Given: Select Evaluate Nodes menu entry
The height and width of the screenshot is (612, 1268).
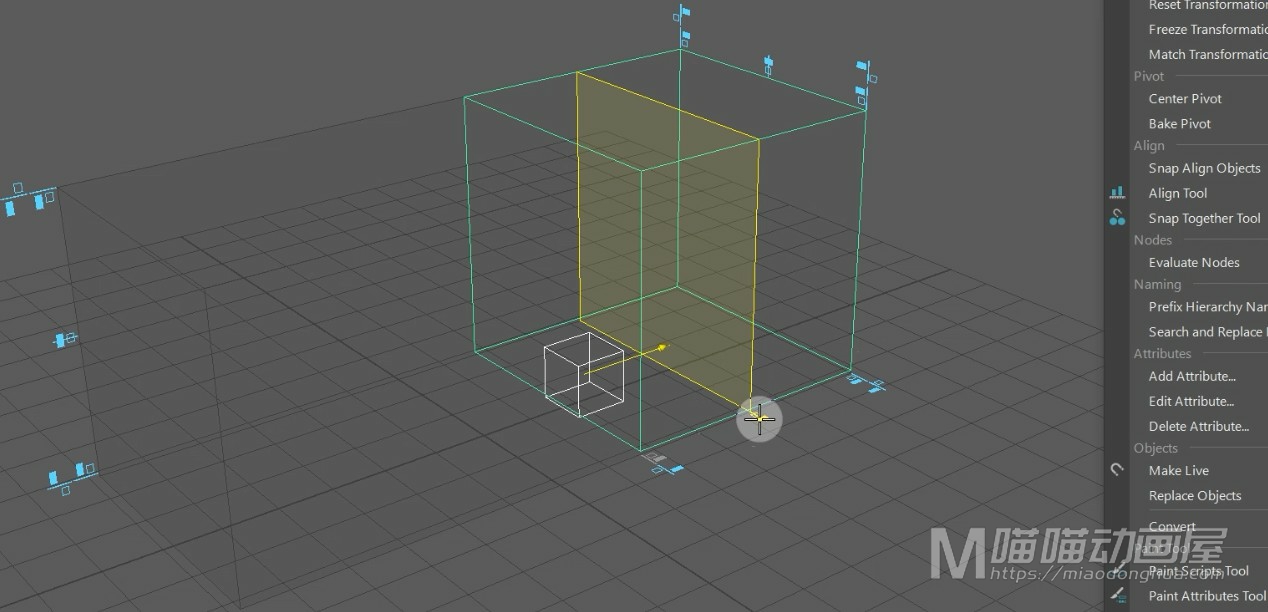Looking at the screenshot, I should click(1193, 262).
